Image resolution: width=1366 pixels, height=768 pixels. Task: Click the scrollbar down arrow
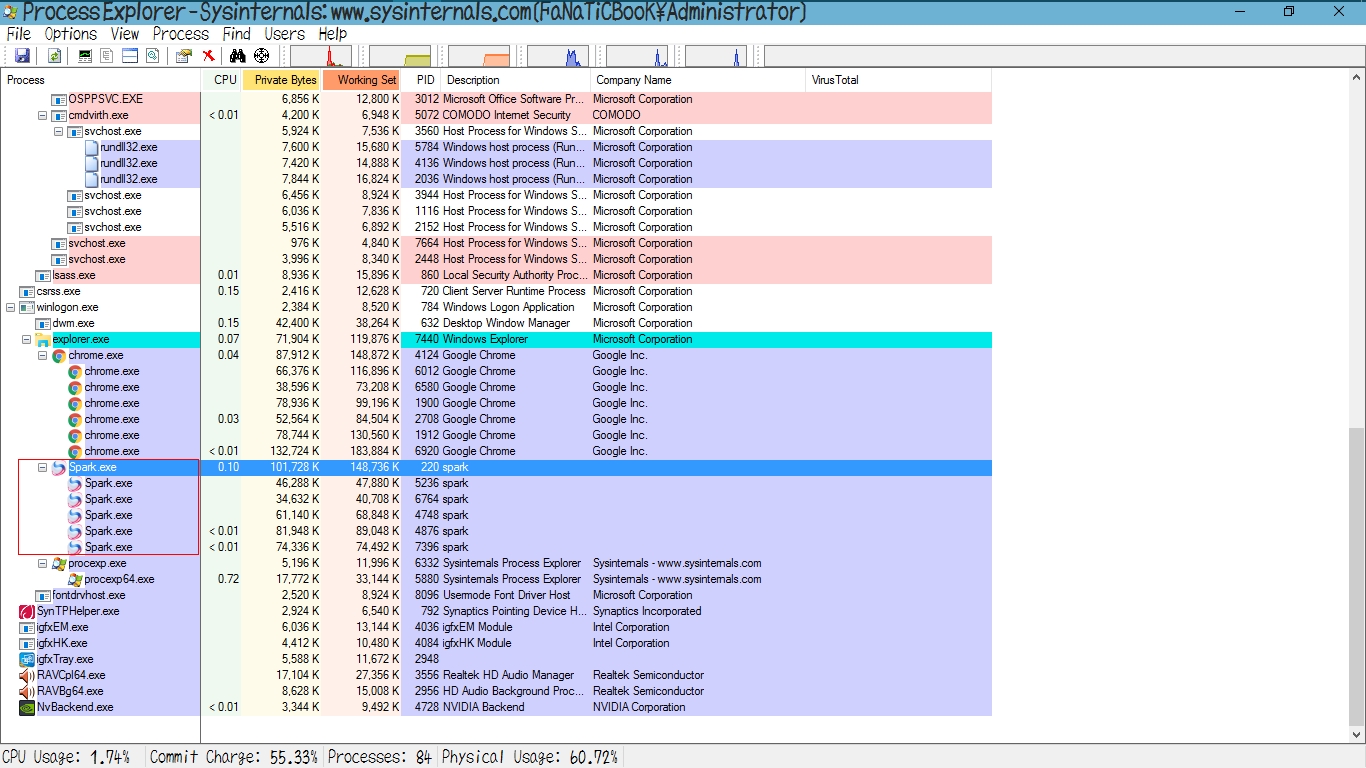(1356, 734)
